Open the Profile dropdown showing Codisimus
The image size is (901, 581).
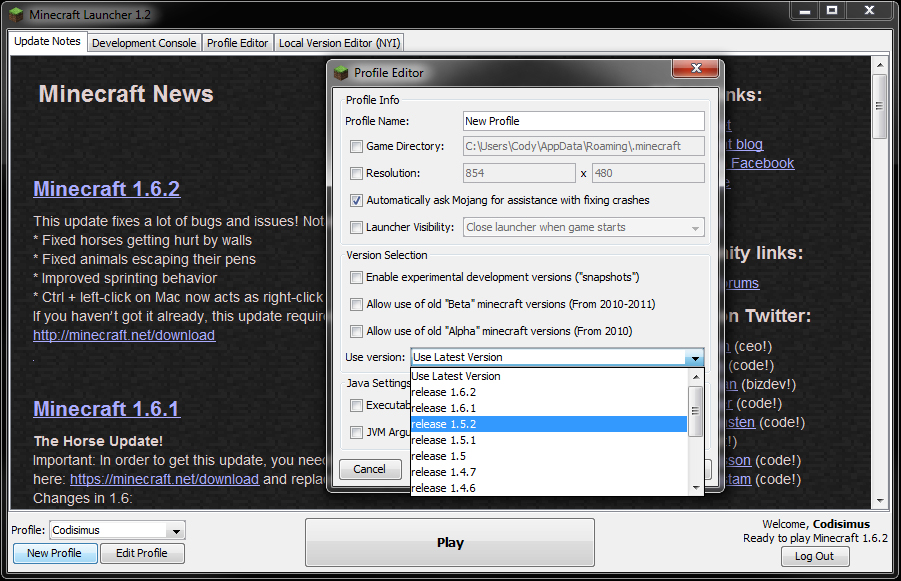[117, 530]
